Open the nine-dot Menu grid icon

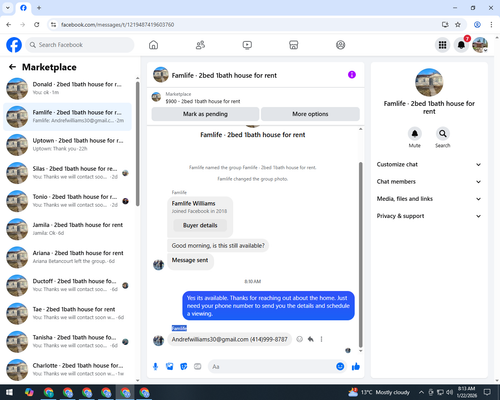[442, 45]
